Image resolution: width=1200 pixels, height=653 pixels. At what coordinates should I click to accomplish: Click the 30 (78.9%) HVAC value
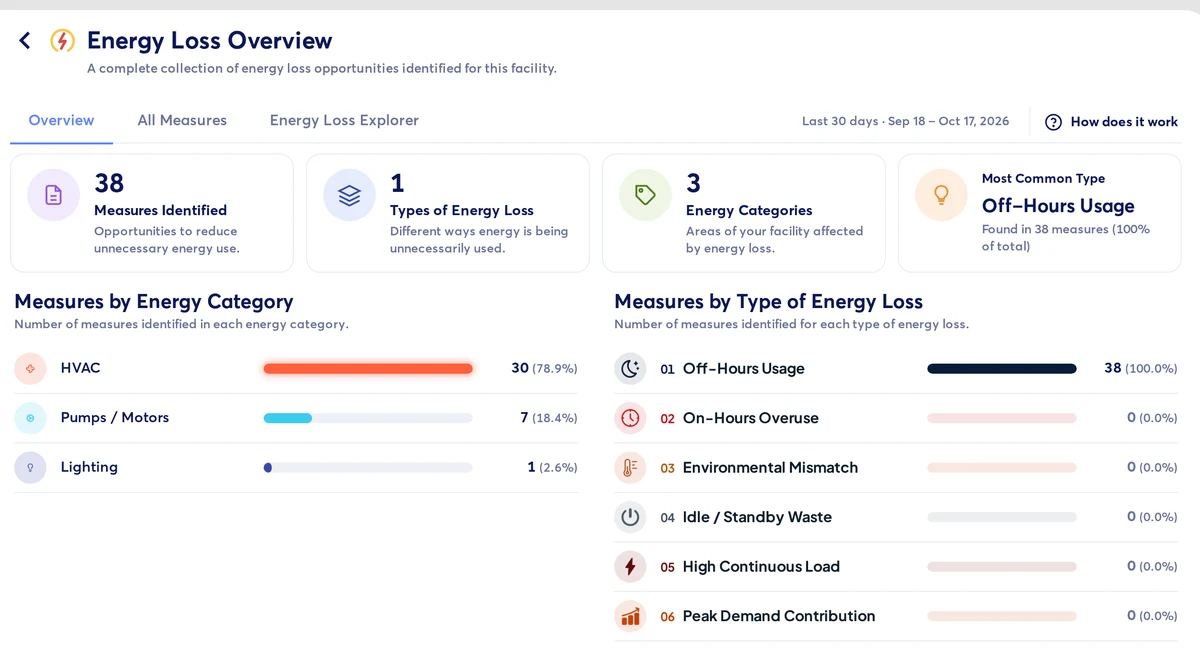pyautogui.click(x=544, y=368)
